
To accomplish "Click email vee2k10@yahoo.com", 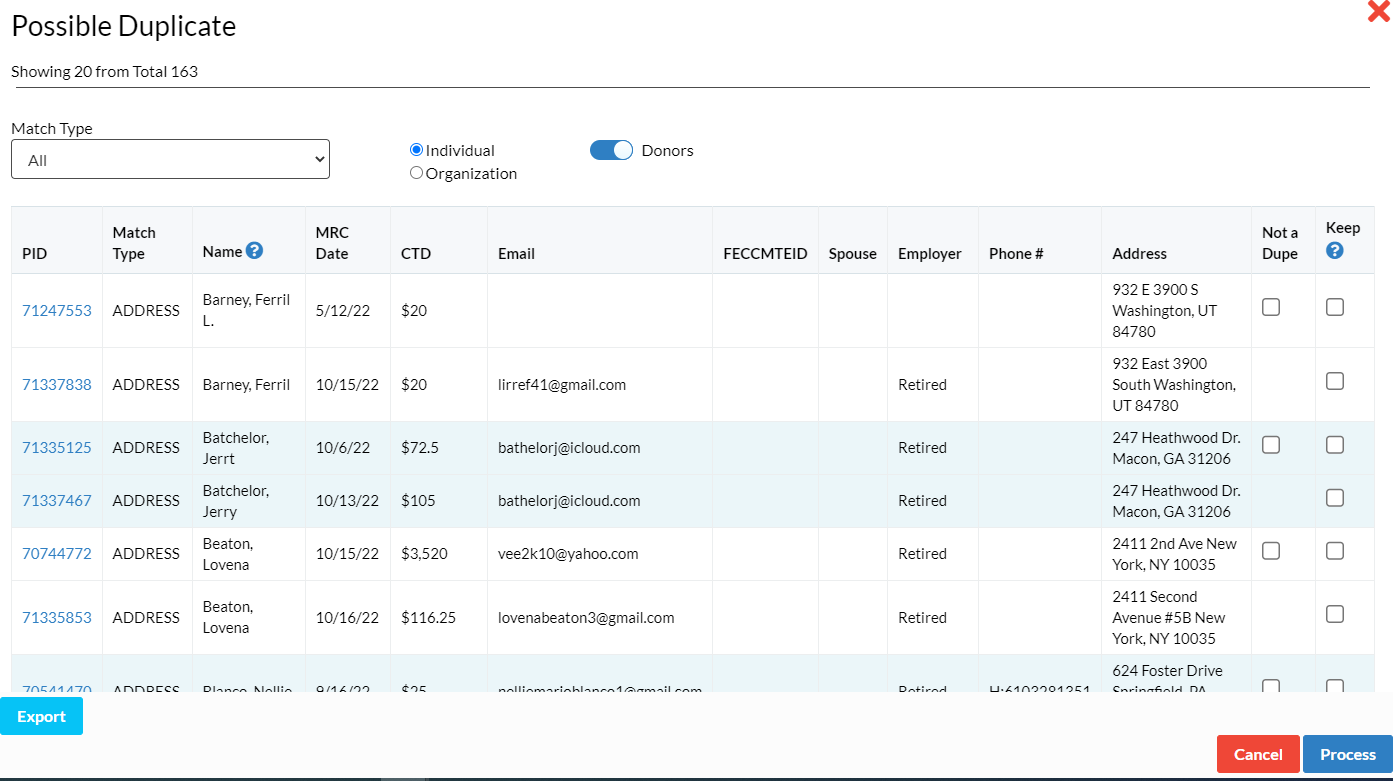I will coord(568,553).
